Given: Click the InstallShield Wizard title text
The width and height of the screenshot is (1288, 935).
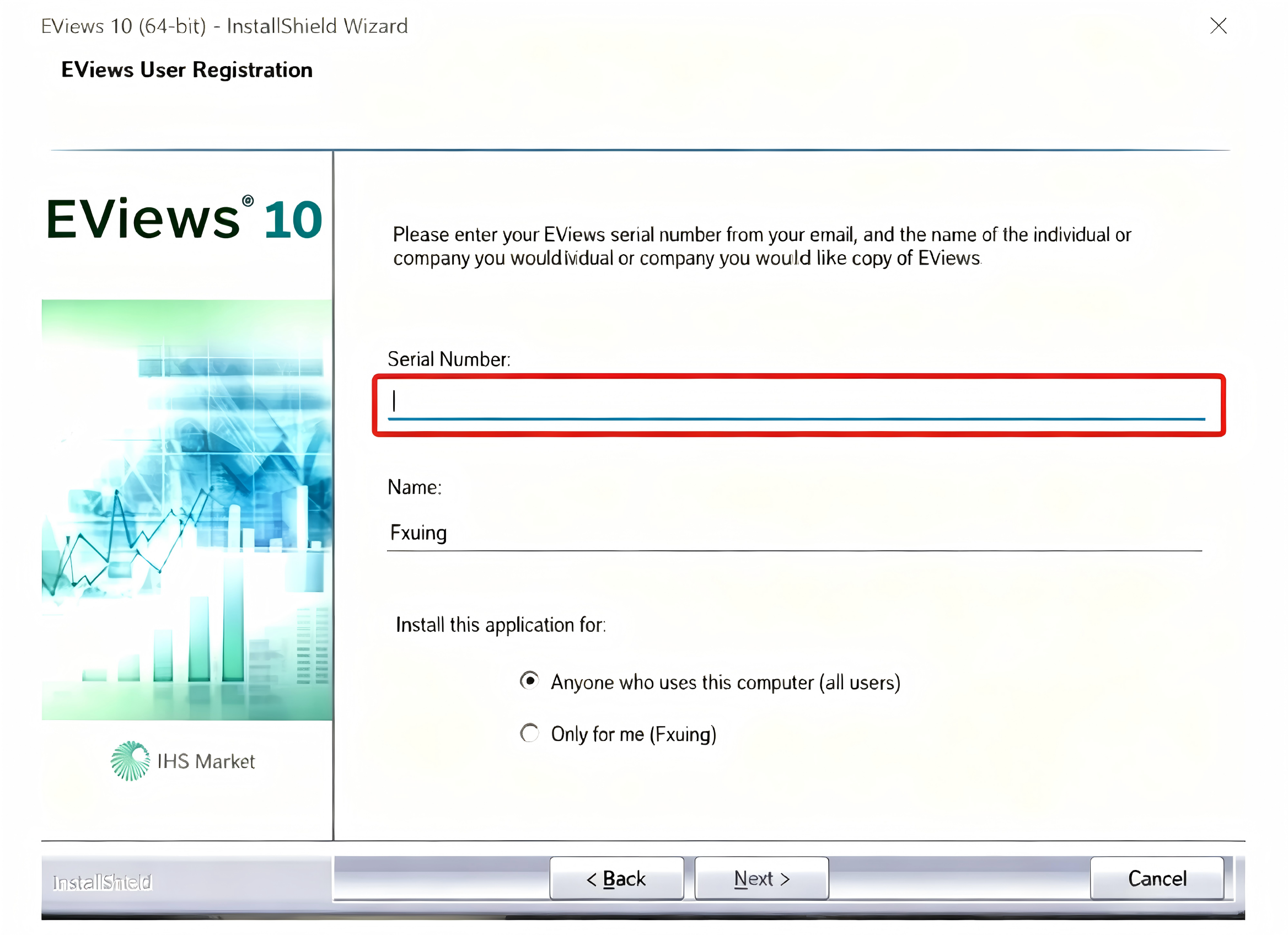Looking at the screenshot, I should tap(224, 26).
